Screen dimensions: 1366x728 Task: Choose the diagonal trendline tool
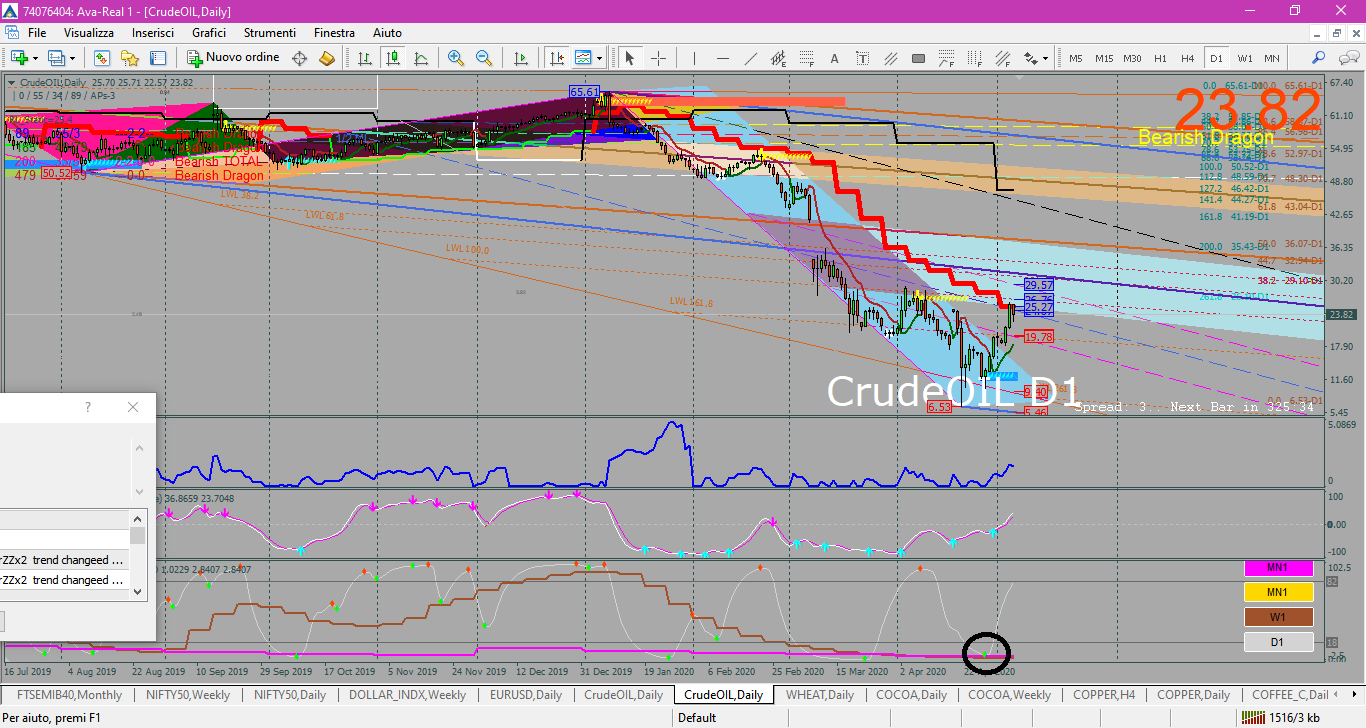click(751, 58)
